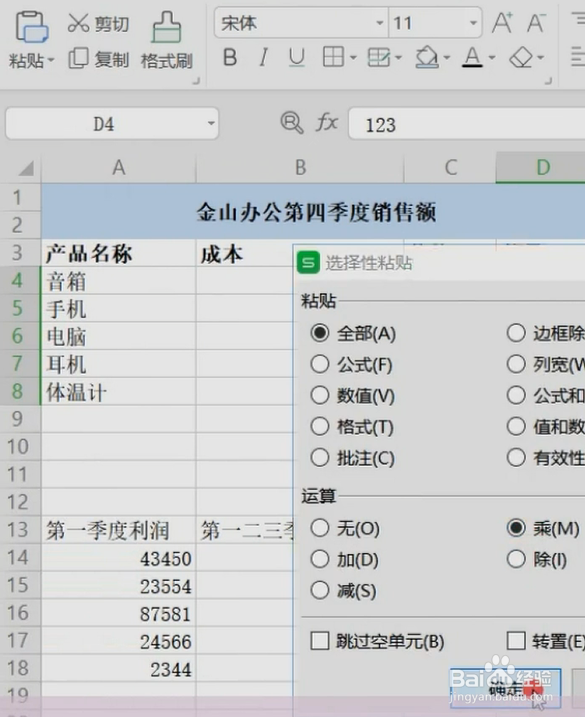585x717 pixels.
Task: Increase font size with A+ icon
Action: tap(502, 23)
